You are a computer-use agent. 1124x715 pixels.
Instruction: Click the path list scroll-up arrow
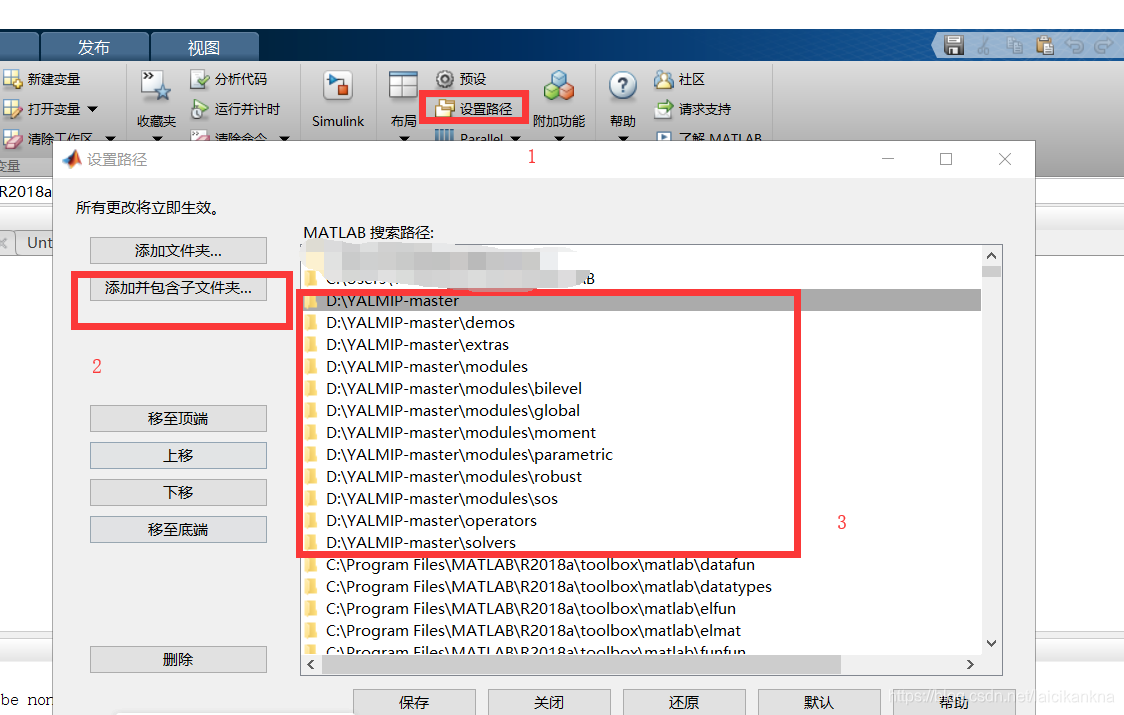tap(991, 256)
